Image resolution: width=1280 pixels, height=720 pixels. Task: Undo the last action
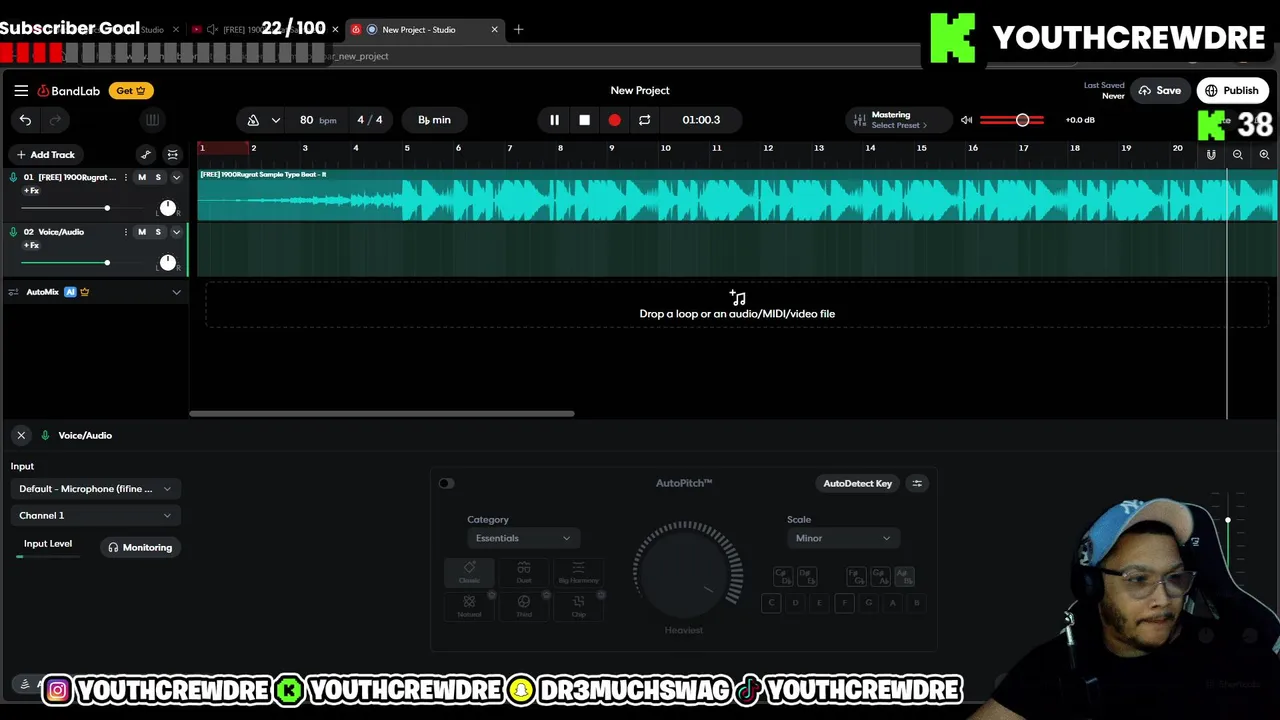pos(25,120)
